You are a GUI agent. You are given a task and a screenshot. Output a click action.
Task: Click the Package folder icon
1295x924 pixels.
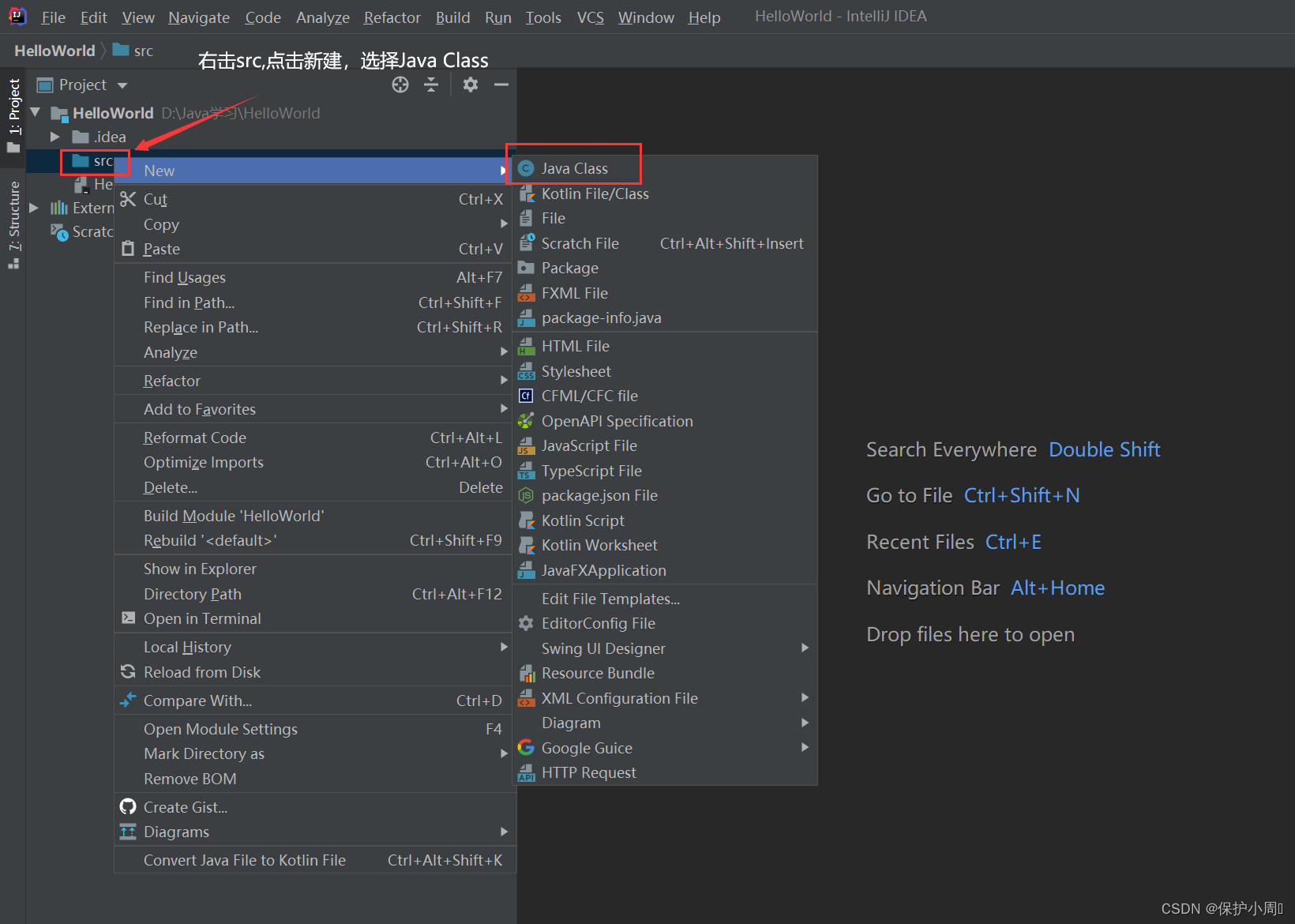[526, 268]
